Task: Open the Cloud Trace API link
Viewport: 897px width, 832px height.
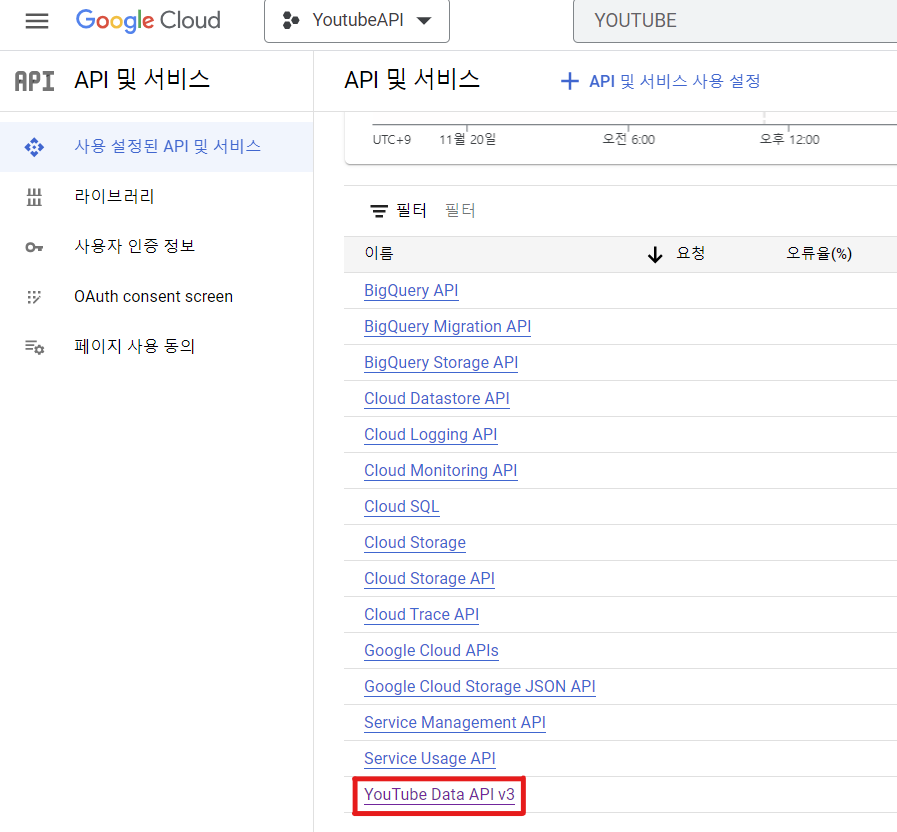Action: pos(422,615)
